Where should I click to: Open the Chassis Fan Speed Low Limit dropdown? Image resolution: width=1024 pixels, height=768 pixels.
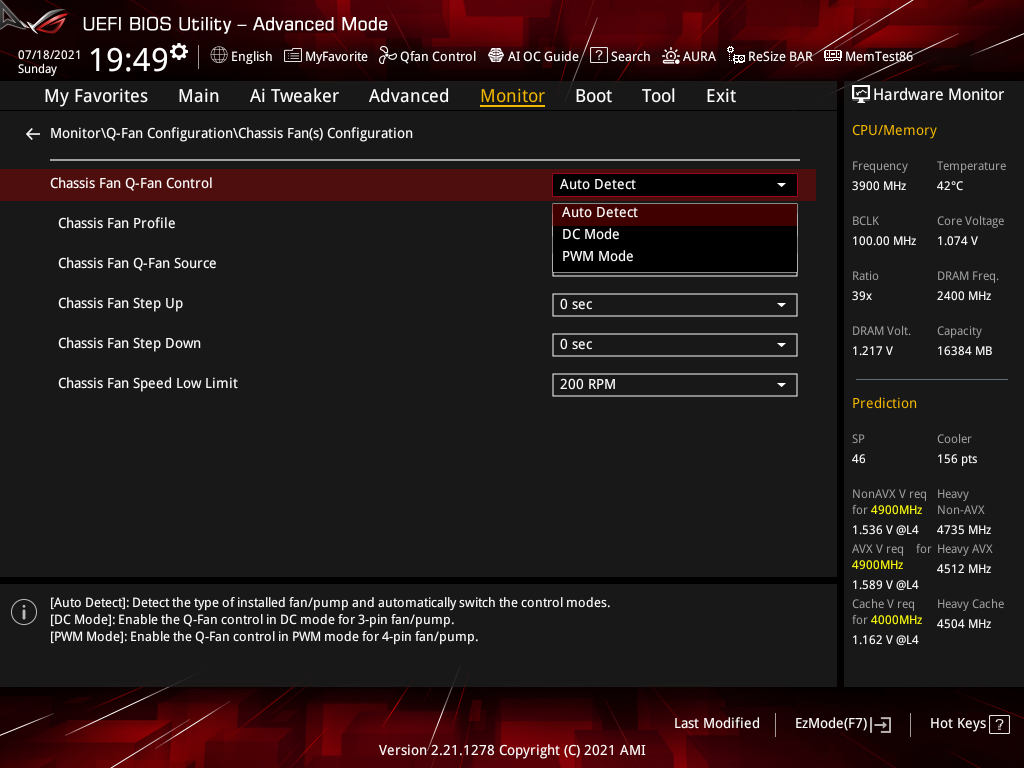674,384
